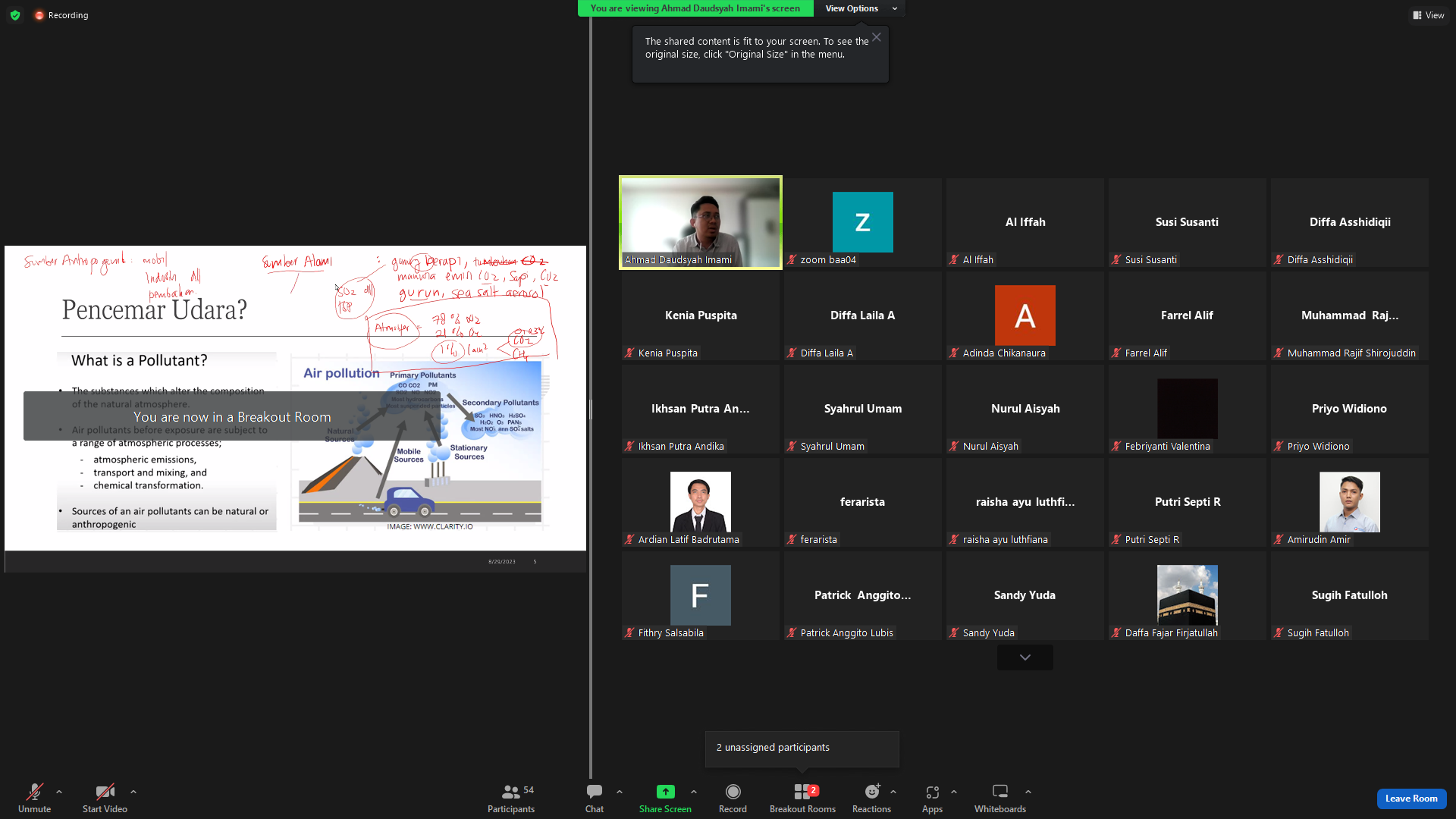Select raisha ayu luthfiana's tile
Image resolution: width=1456 pixels, height=819 pixels.
[x=1025, y=503]
